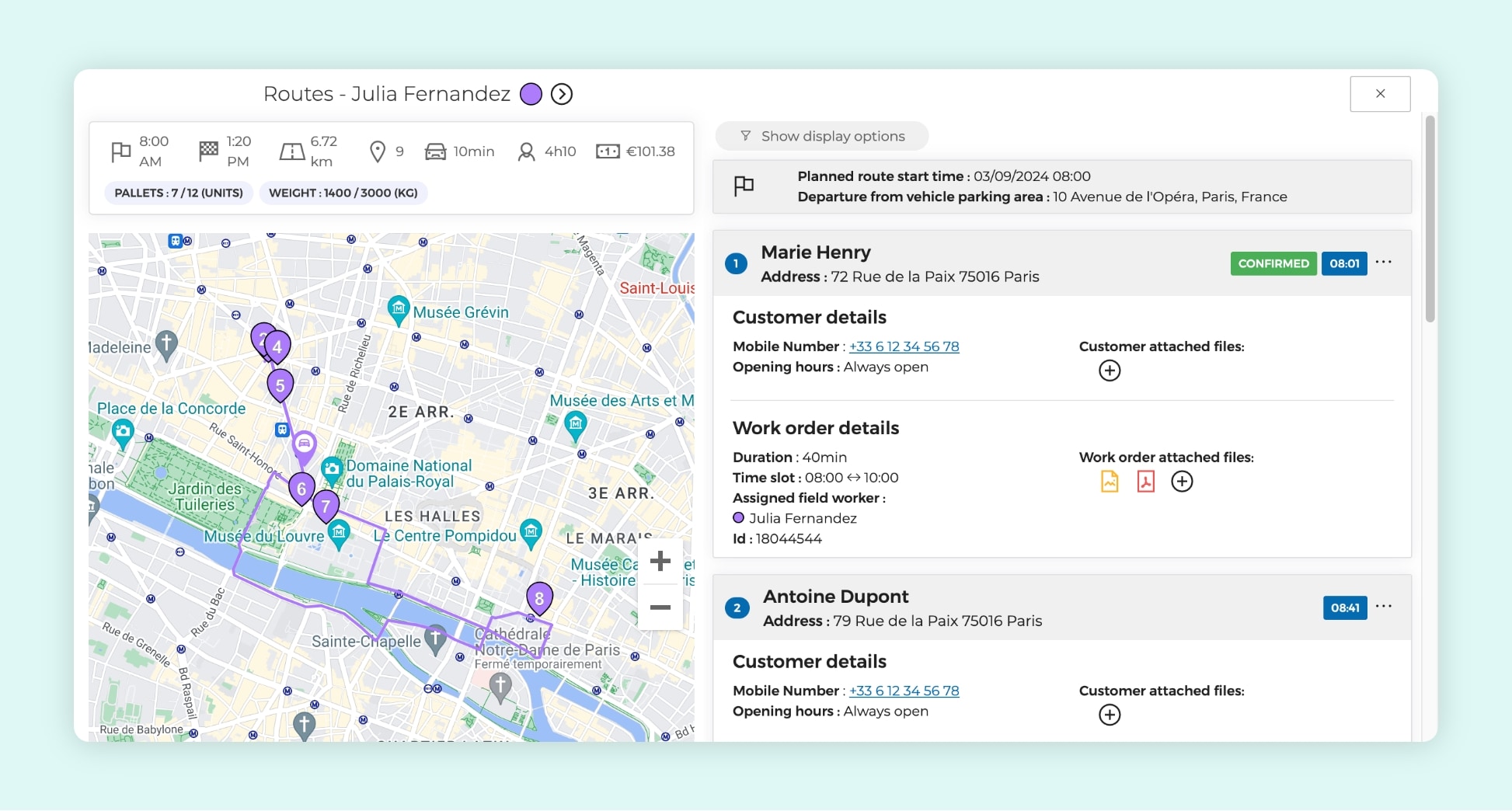The image size is (1512, 811).
Task: Open the image file attached to work order
Action: click(x=1110, y=482)
